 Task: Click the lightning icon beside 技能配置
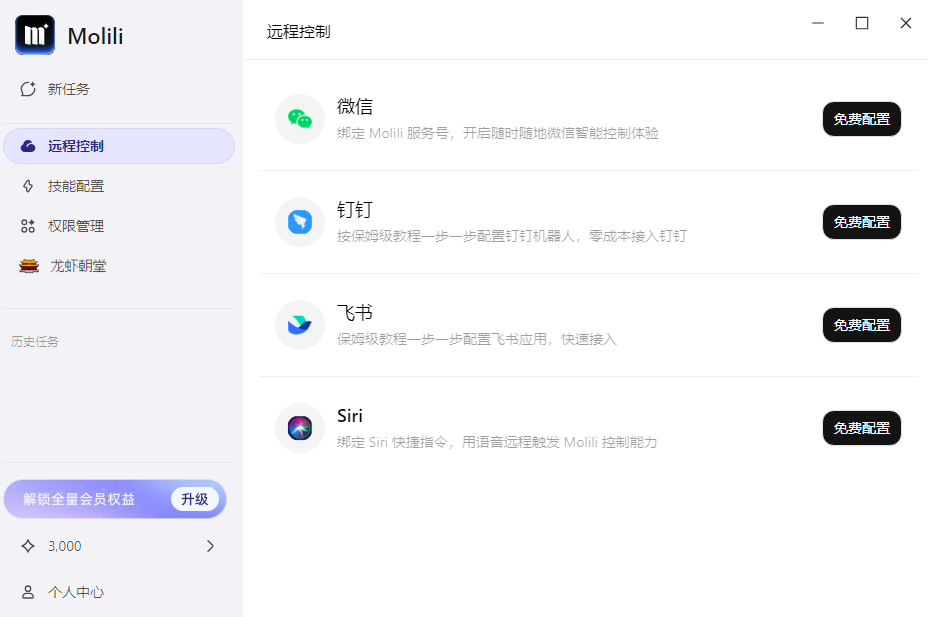pyautogui.click(x=28, y=186)
